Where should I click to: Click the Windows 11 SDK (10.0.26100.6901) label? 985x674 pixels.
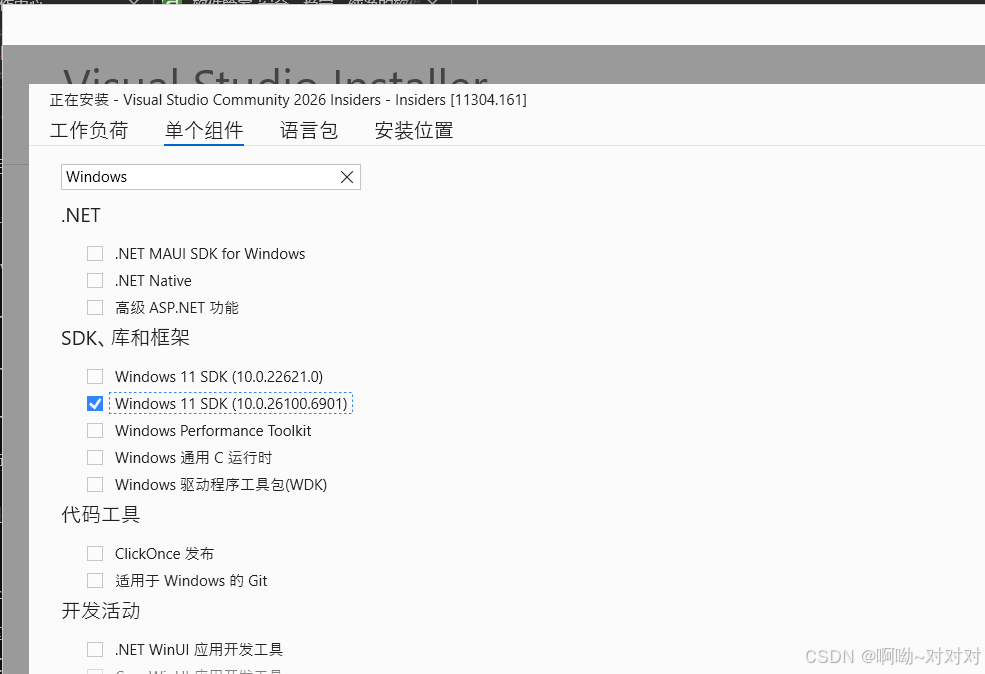pos(231,404)
